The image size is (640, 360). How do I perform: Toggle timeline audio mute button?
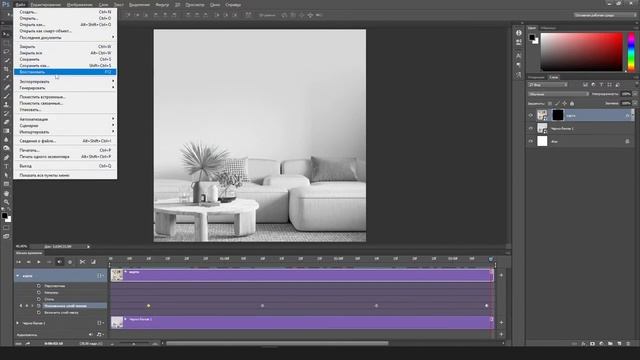click(x=60, y=262)
